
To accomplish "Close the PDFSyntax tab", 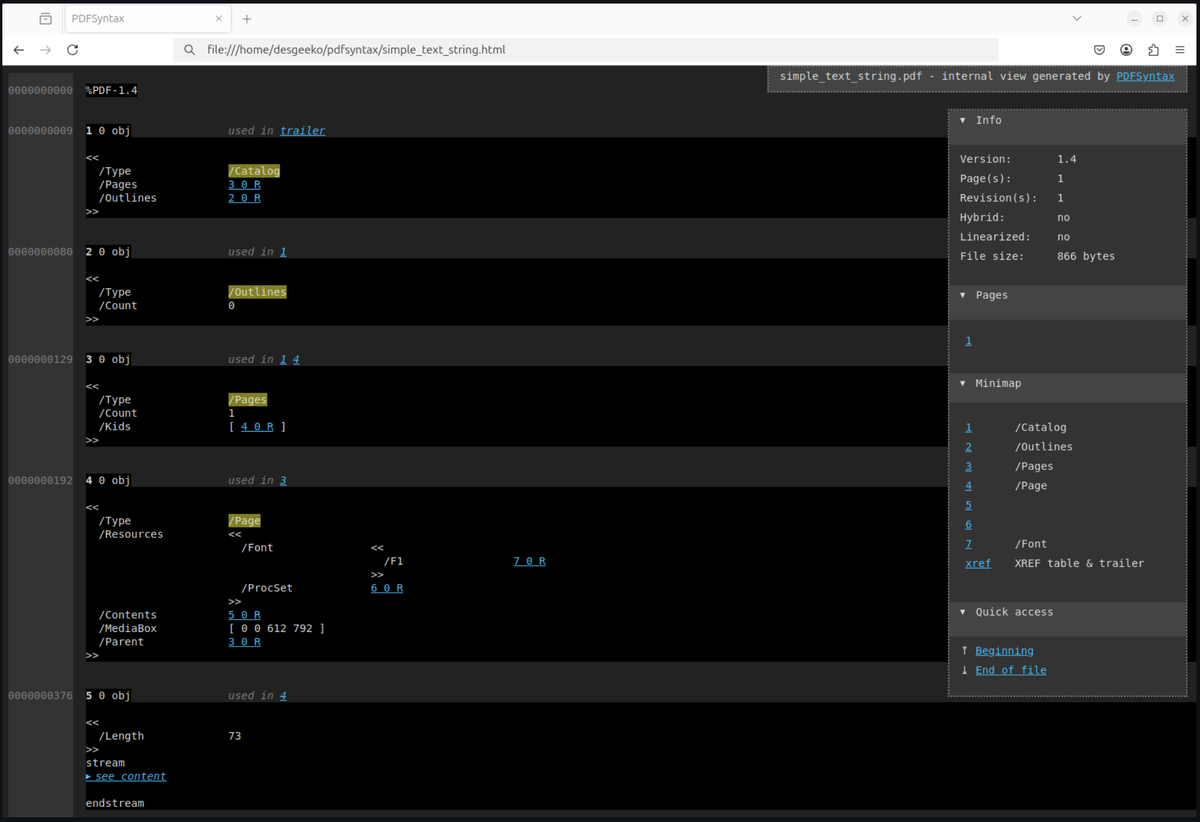I will tap(219, 18).
